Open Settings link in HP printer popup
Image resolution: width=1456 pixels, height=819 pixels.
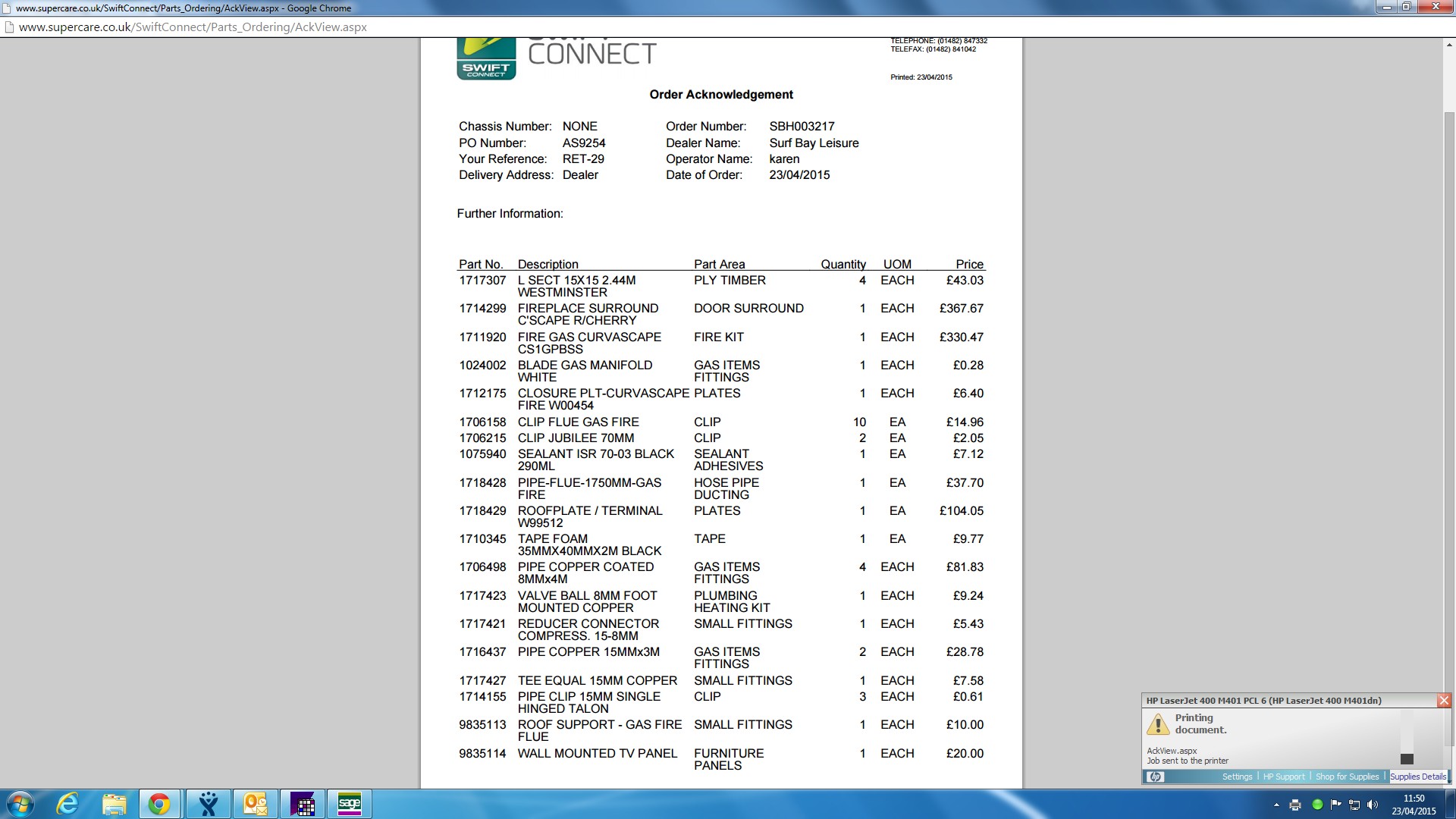click(x=1237, y=777)
